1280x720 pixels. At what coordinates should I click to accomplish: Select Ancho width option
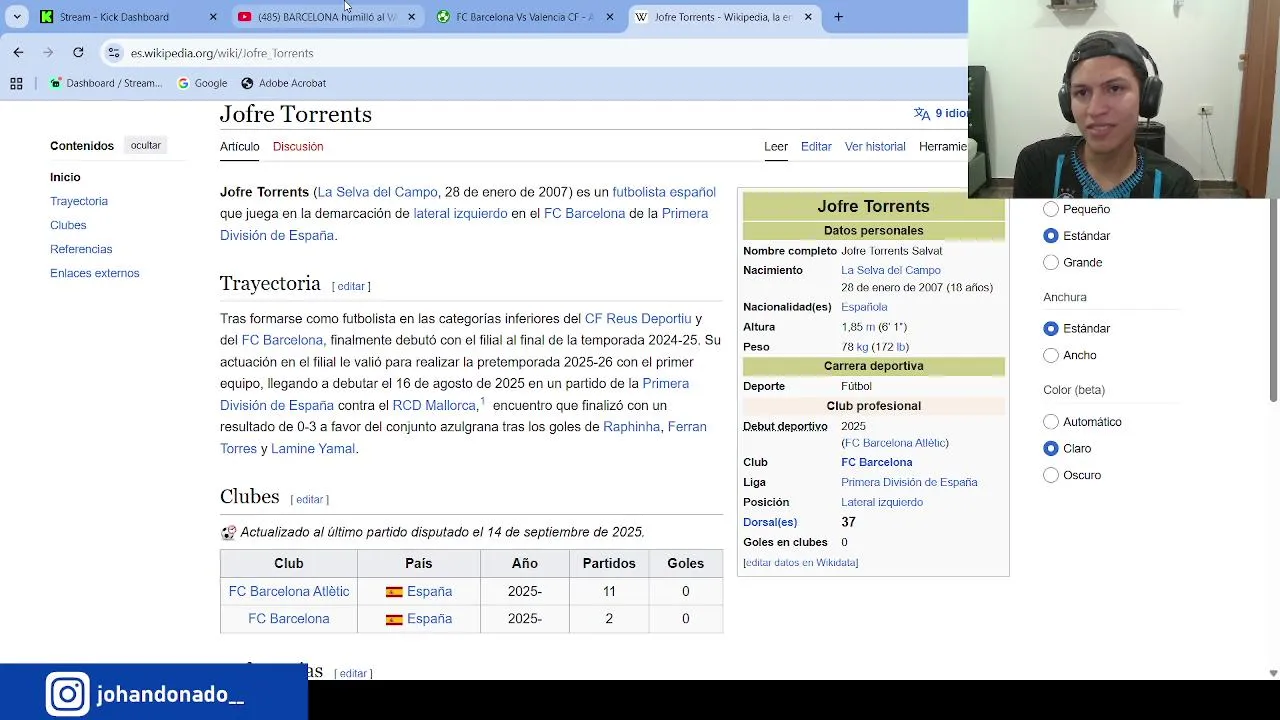[1051, 355]
